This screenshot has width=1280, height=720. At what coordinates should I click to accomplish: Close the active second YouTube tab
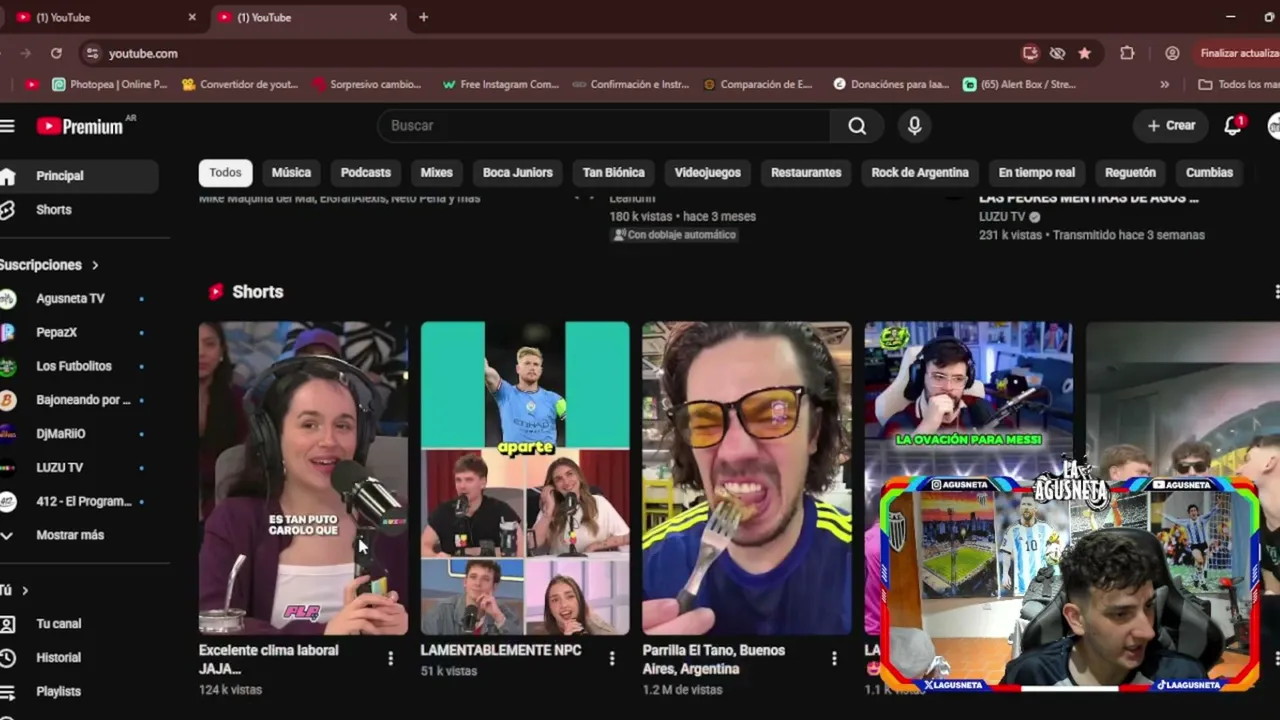point(393,17)
